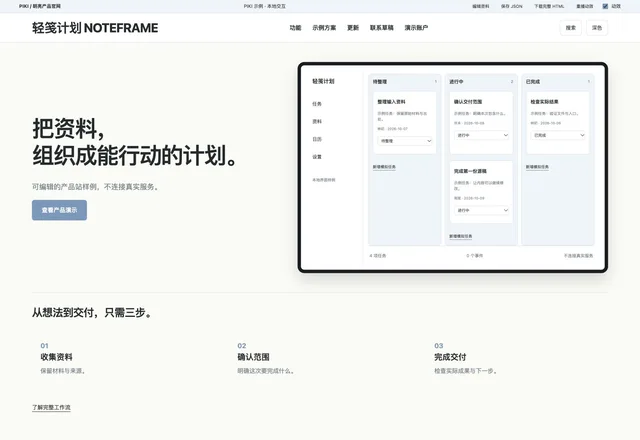640x440 pixels.
Task: Click the PIXI breadcrumb at top left
Action: coord(40,6)
